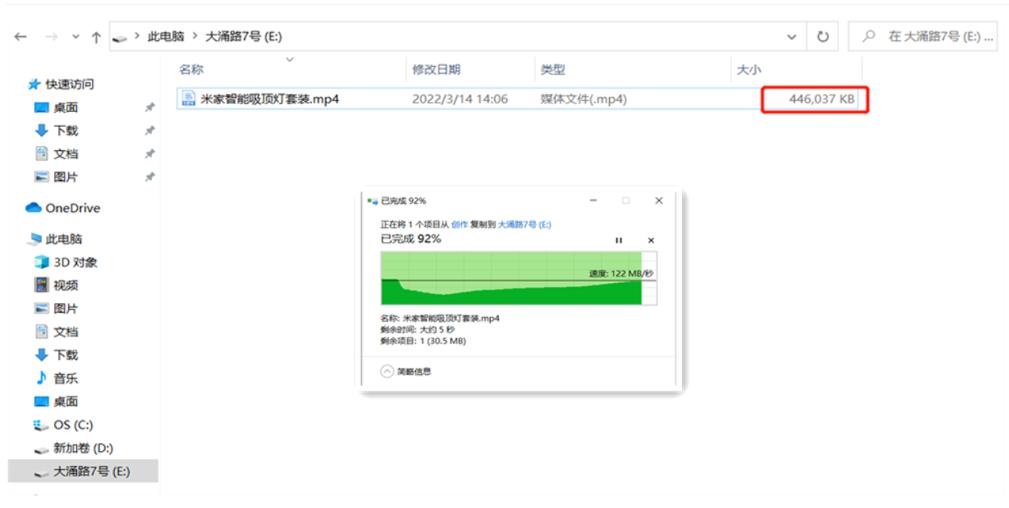The height and width of the screenshot is (508, 1009).
Task: Select 3D 对象 folder in sidebar
Action: pos(75,262)
